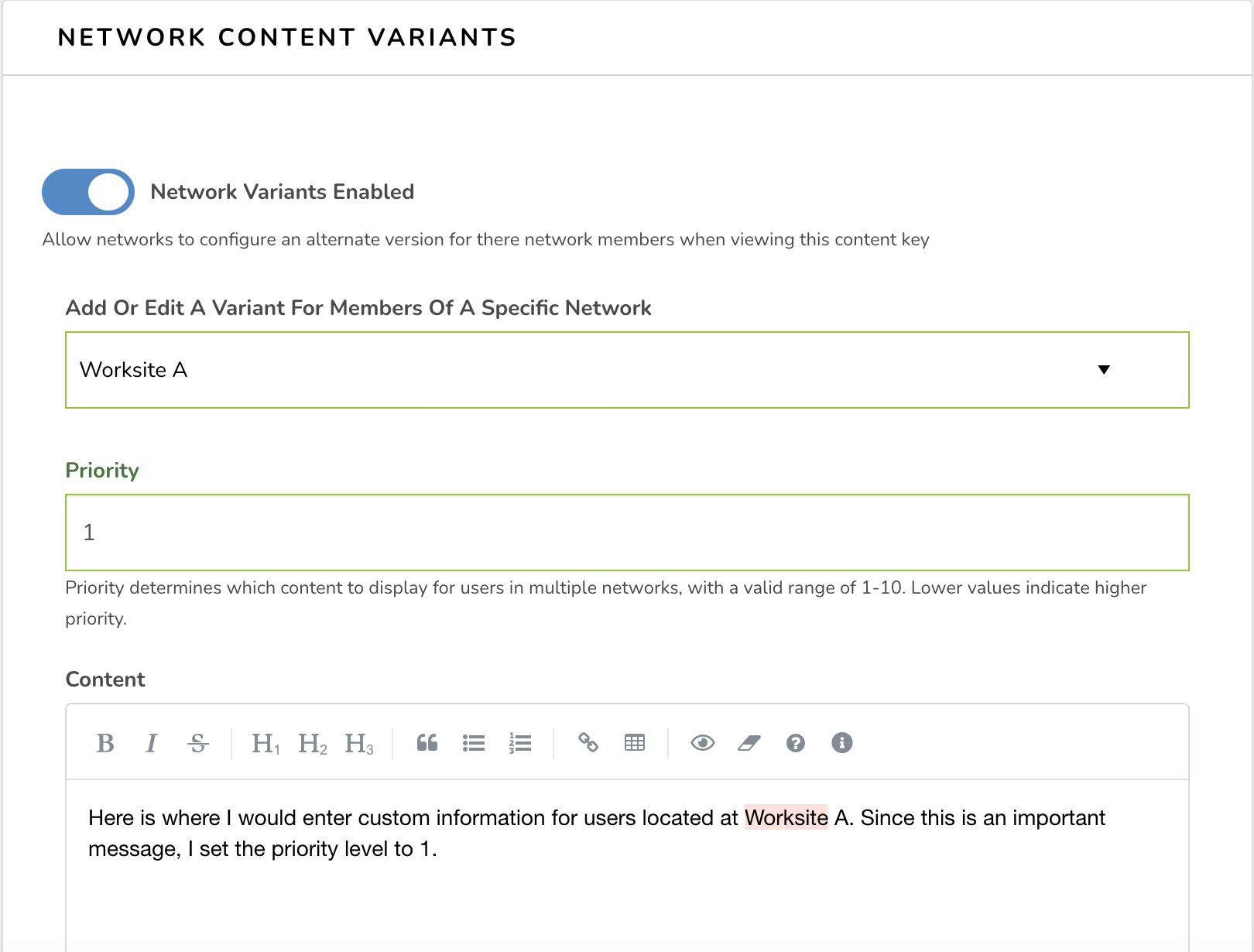
Task: Insert Heading 2 with H2 icon
Action: pos(313,743)
